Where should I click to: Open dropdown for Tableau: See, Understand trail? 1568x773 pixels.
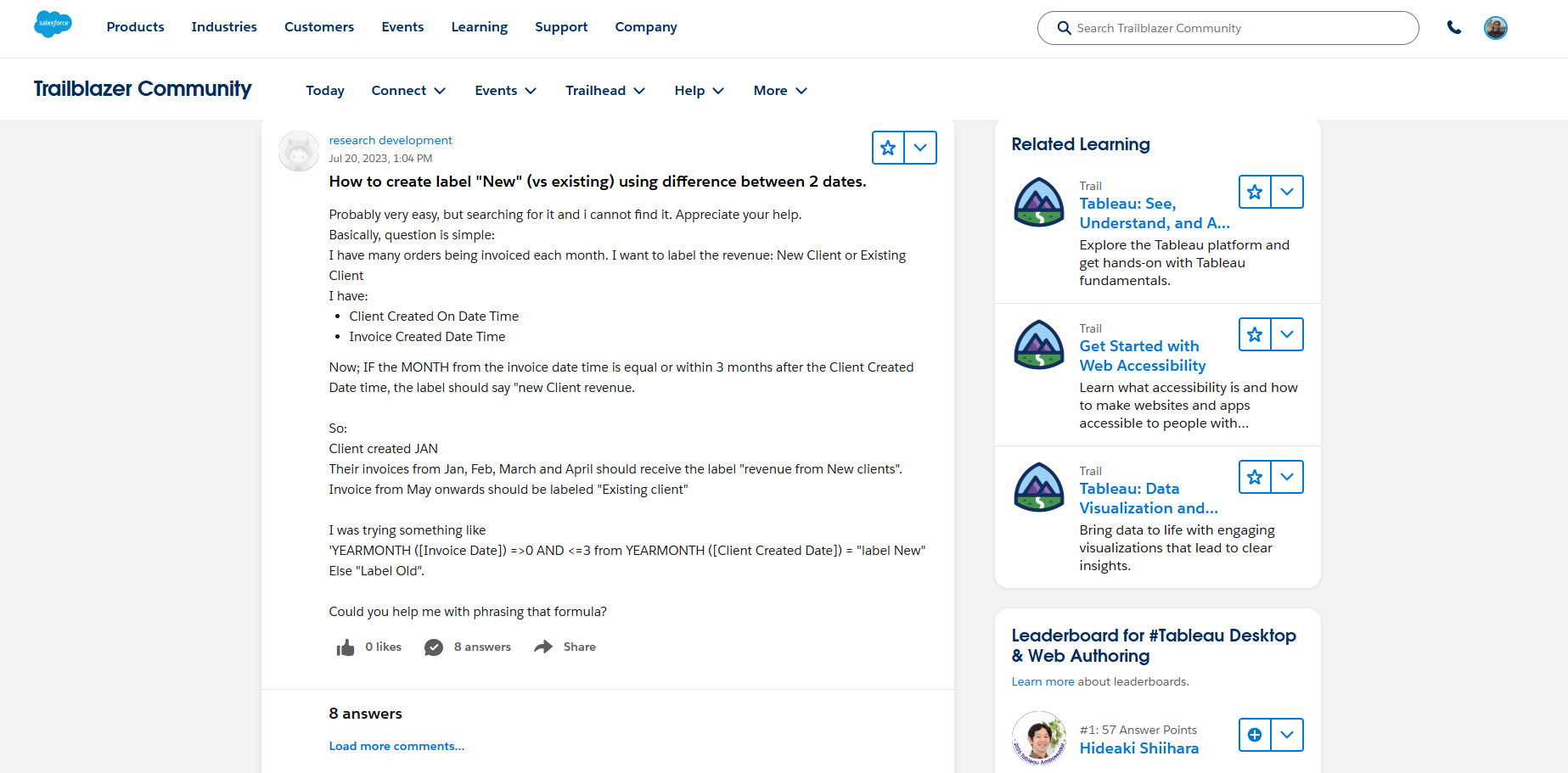[x=1287, y=192]
